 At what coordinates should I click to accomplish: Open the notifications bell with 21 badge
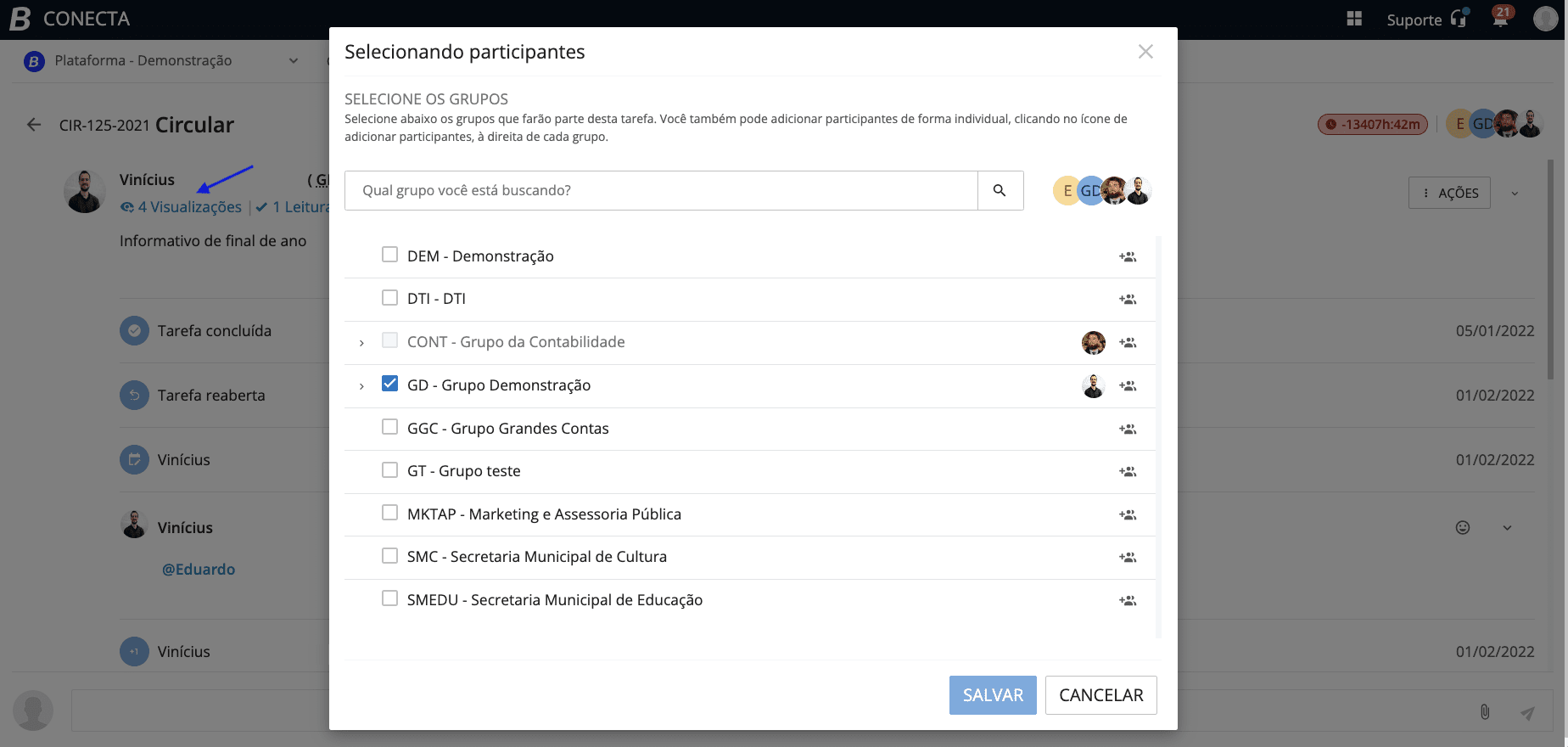pos(1500,19)
